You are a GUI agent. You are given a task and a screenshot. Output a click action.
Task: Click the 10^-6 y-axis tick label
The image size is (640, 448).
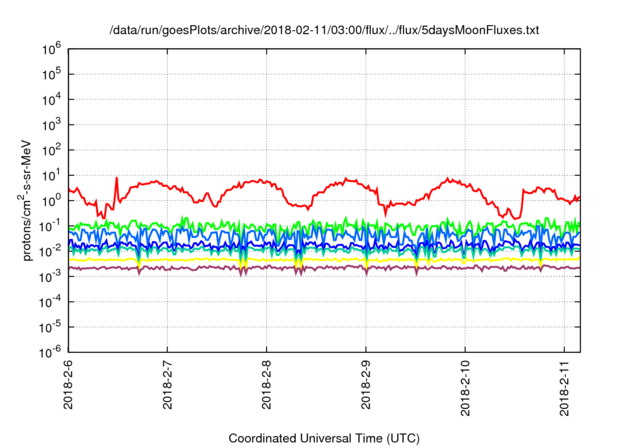pyautogui.click(x=50, y=353)
